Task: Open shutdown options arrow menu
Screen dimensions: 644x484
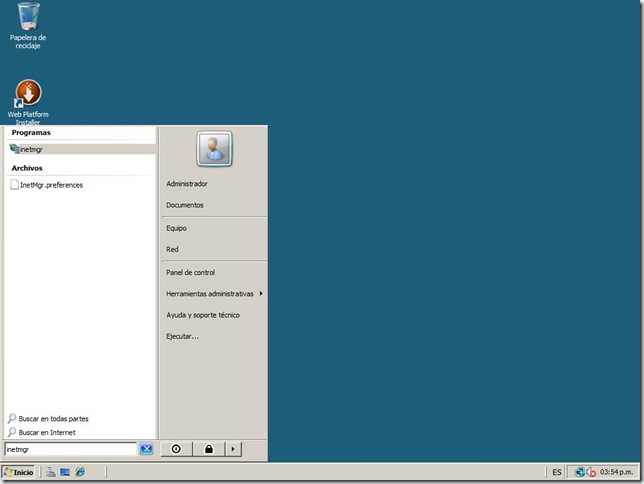Action: (x=233, y=449)
